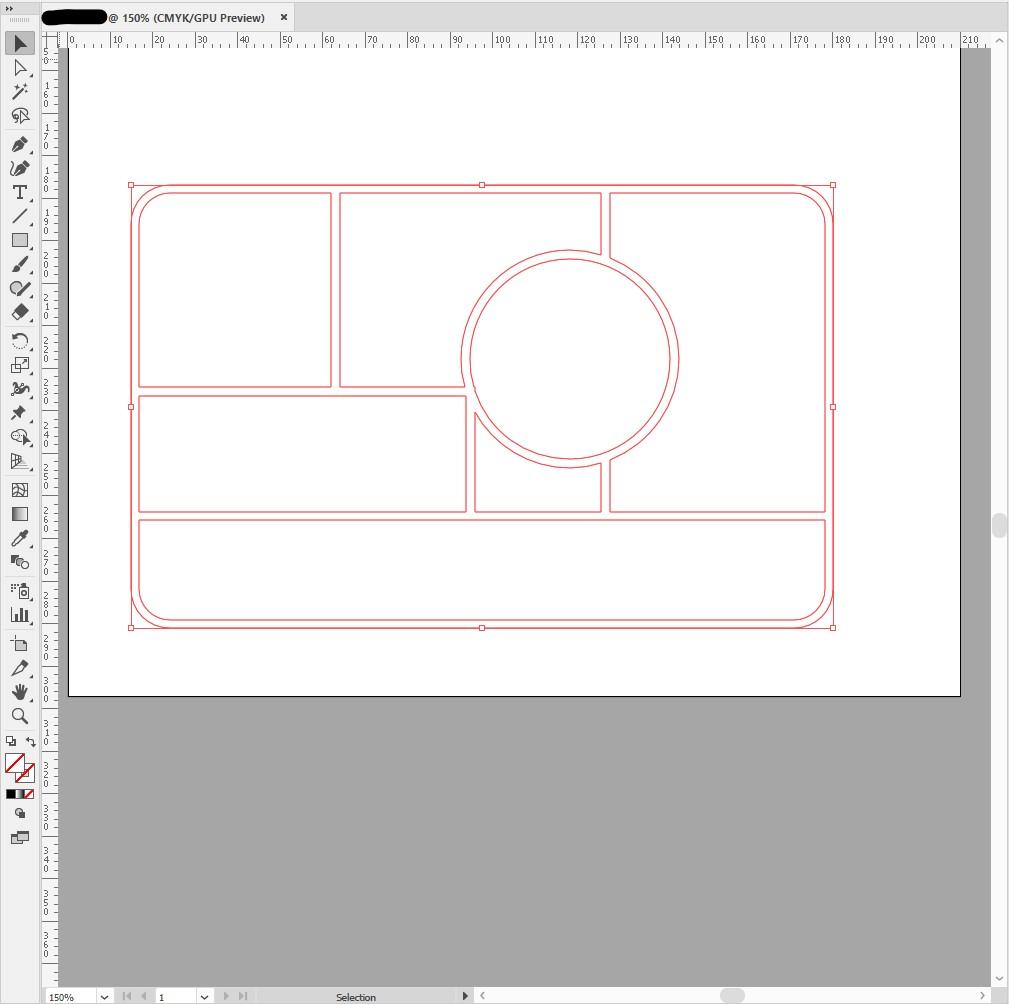The width and height of the screenshot is (1009, 1004).
Task: Click the horizontal scrollbar thumb
Action: click(732, 996)
